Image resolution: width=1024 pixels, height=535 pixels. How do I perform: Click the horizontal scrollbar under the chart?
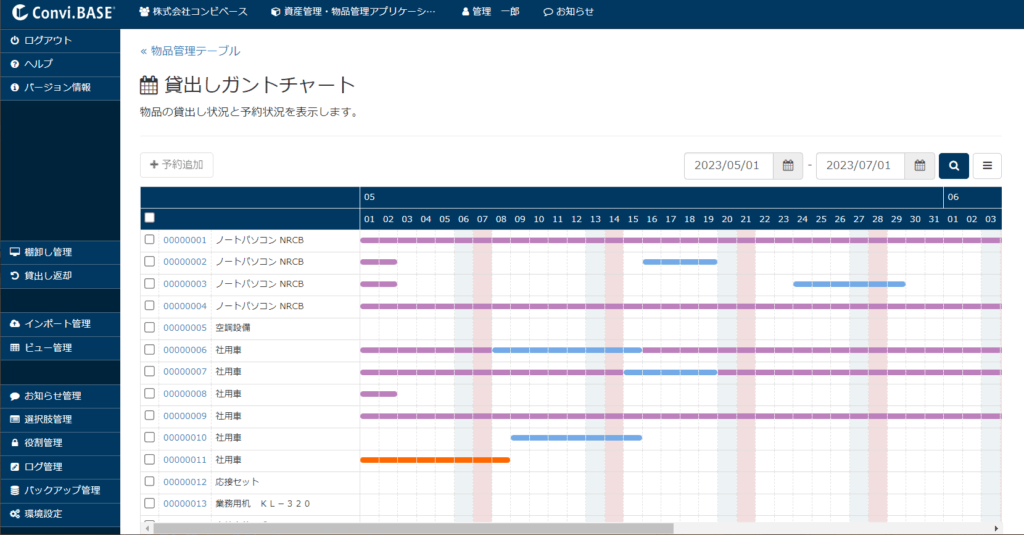[400, 528]
